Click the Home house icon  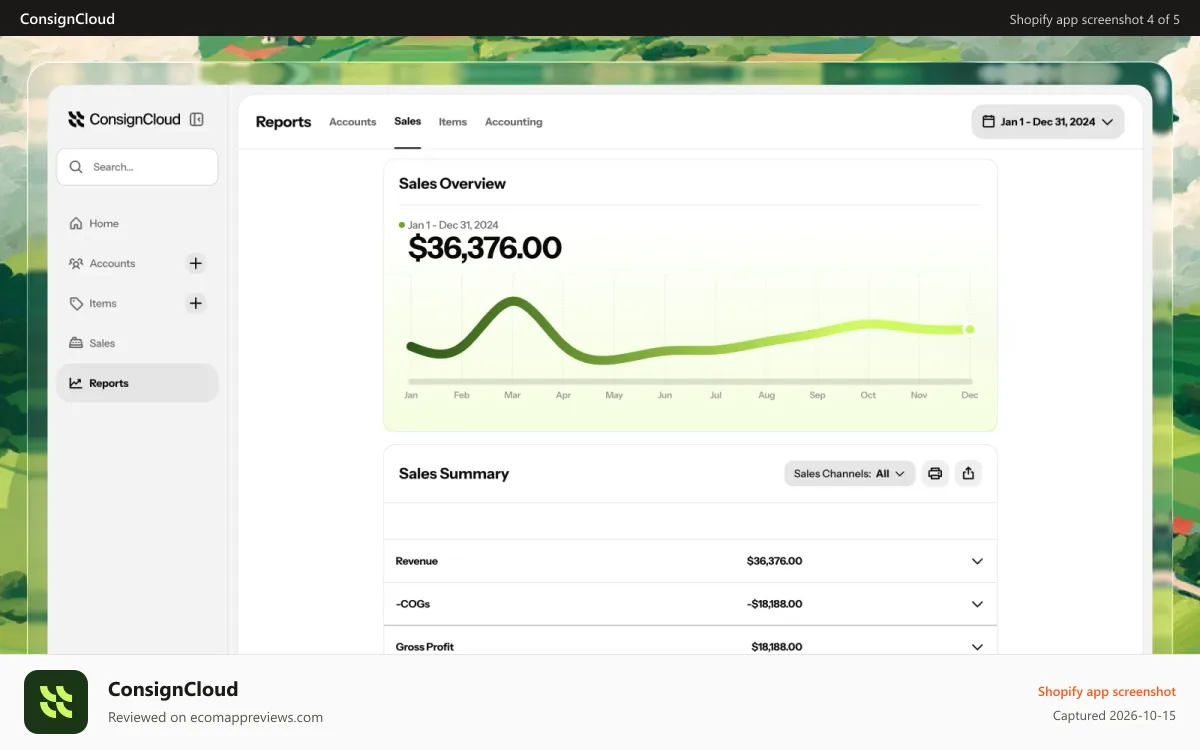point(76,224)
